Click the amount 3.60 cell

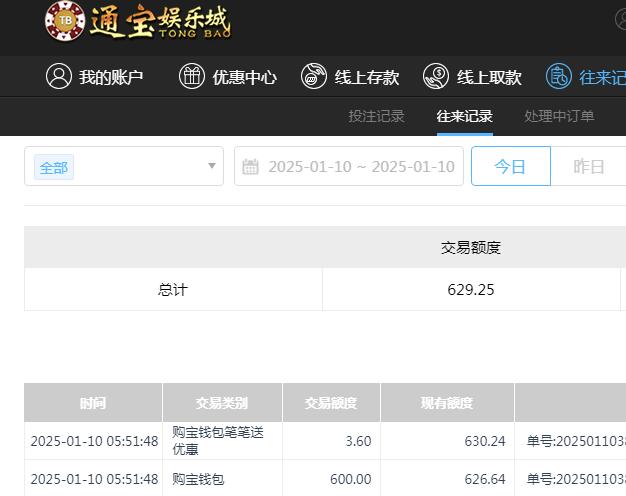pos(331,441)
